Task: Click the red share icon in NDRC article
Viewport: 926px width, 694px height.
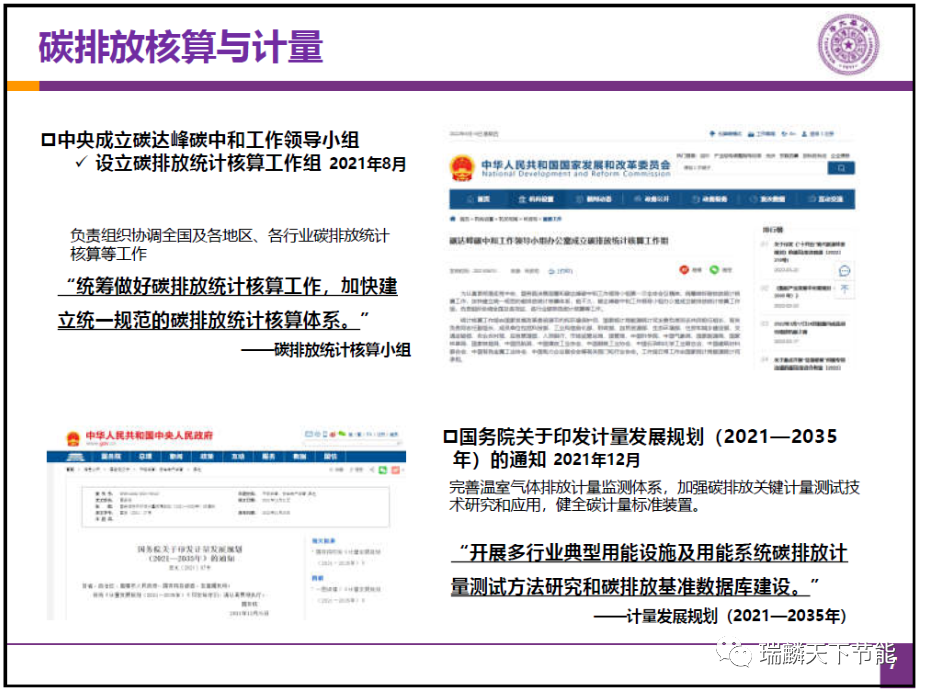Action: click(684, 270)
